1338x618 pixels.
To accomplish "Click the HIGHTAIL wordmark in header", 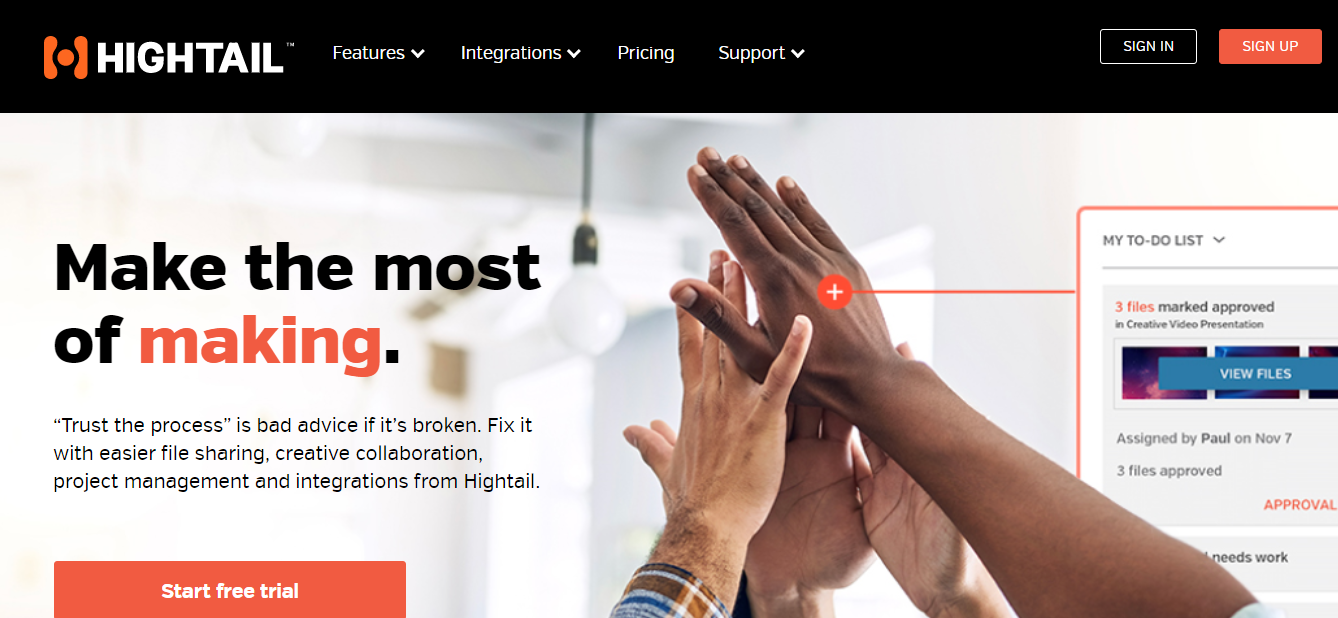I will click(191, 59).
